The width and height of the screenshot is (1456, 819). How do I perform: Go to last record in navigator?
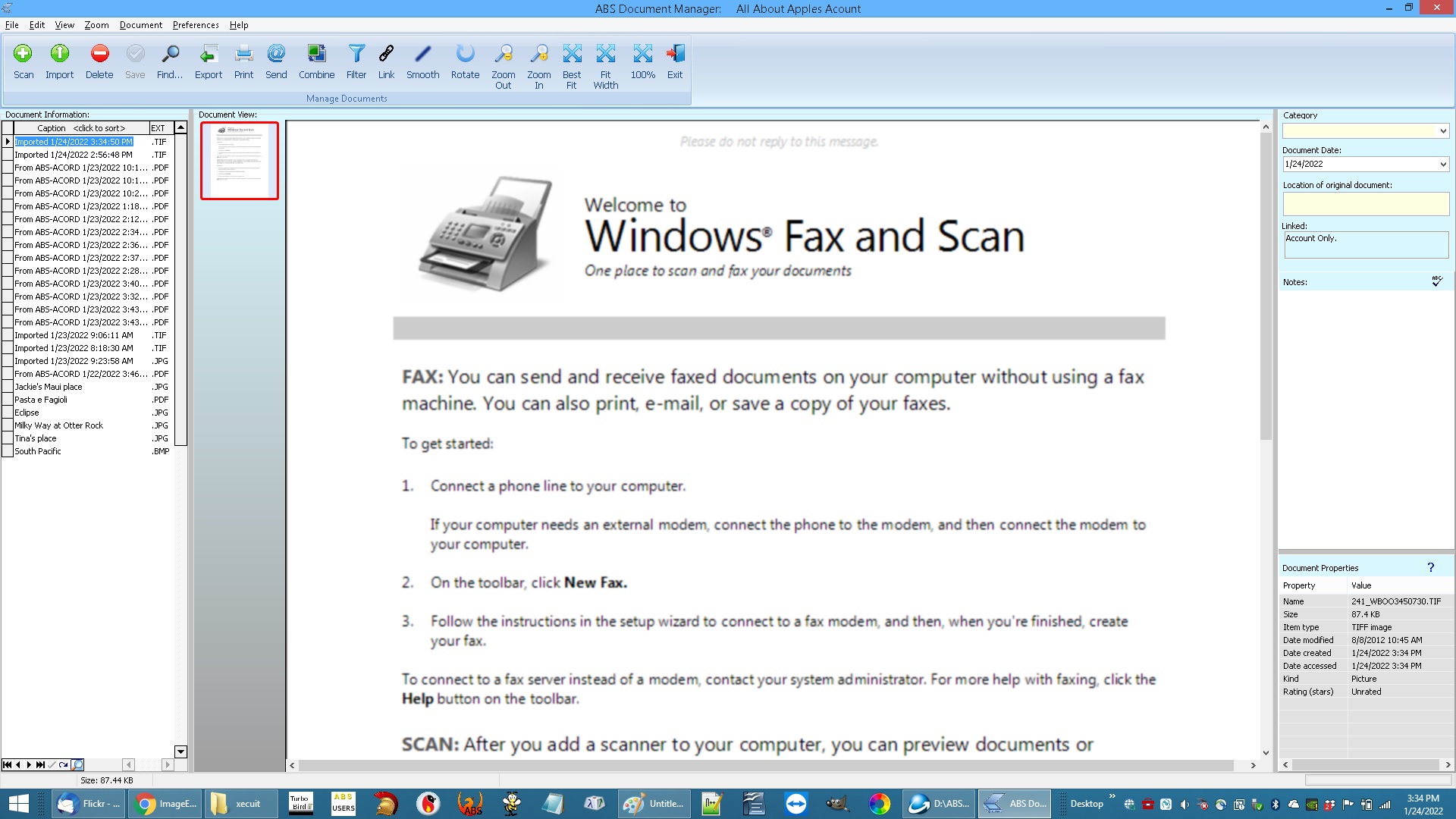[x=40, y=764]
